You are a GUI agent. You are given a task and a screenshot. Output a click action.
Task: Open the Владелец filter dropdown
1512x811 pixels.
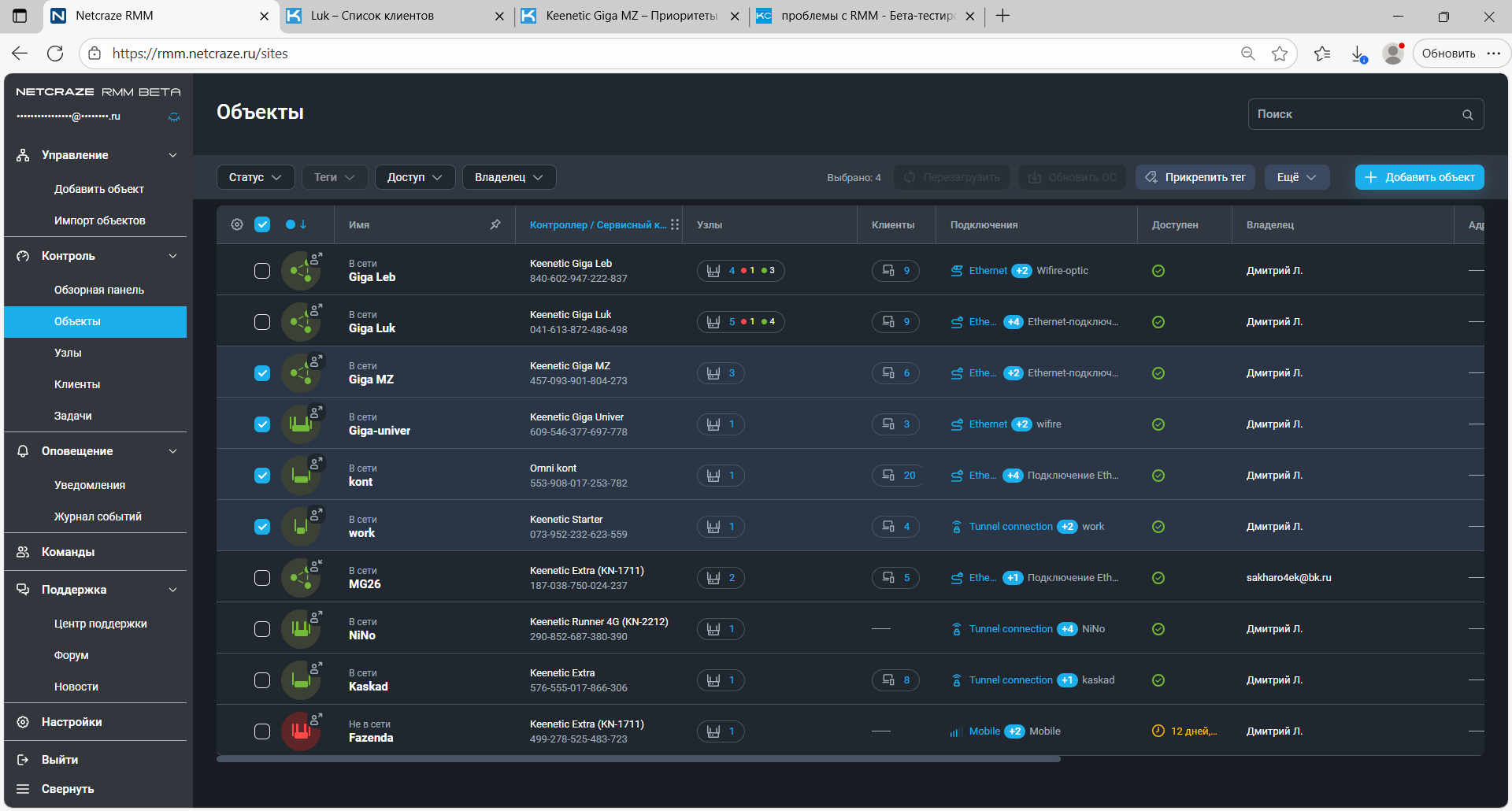(509, 177)
